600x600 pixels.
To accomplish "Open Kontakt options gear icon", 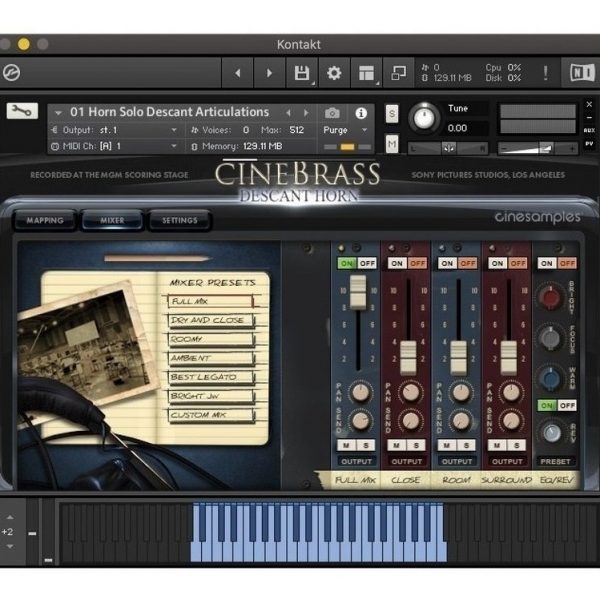I will pyautogui.click(x=334, y=73).
